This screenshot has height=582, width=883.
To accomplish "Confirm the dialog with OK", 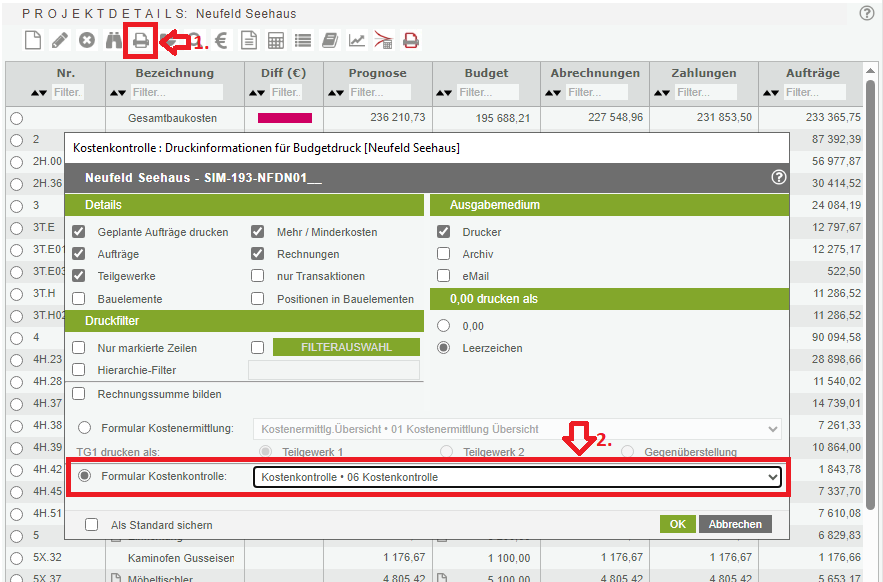I will [677, 524].
